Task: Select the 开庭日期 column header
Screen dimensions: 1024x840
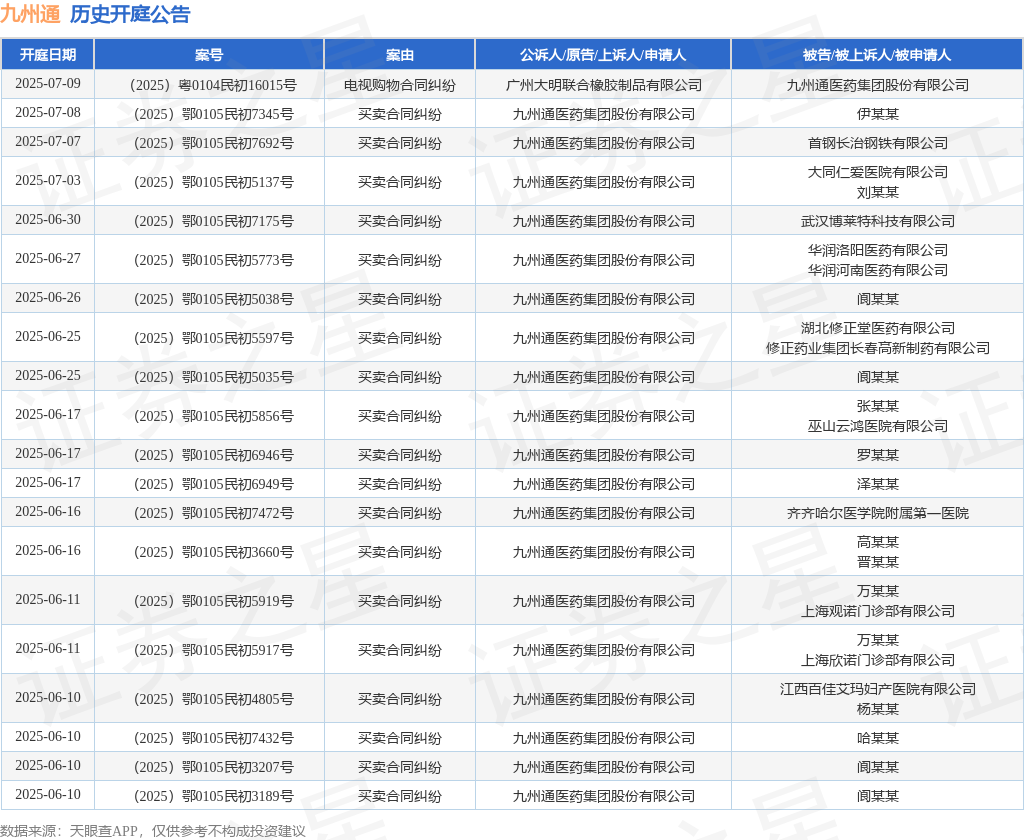Action: click(x=48, y=55)
